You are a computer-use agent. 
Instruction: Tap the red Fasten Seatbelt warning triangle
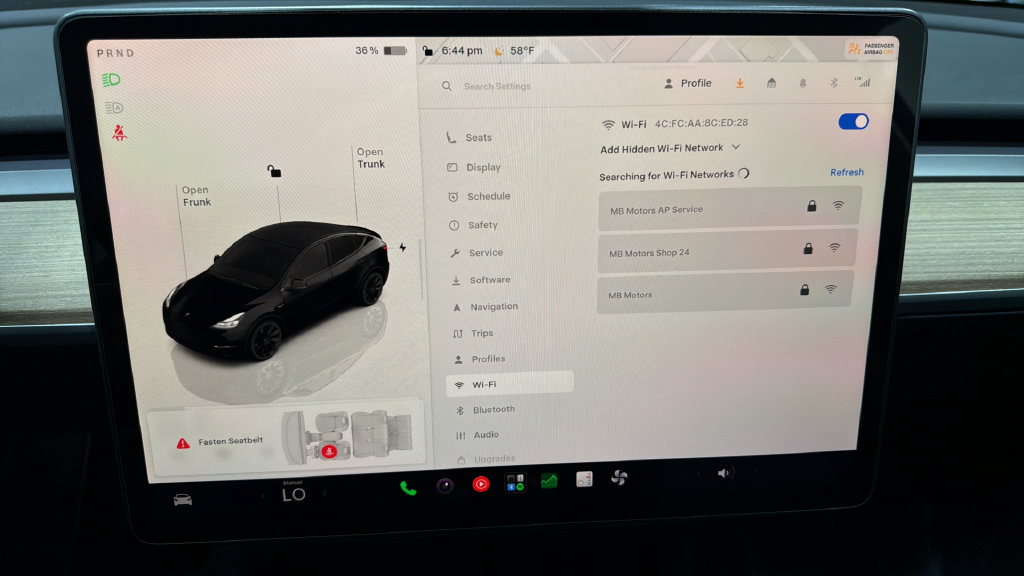(x=183, y=443)
